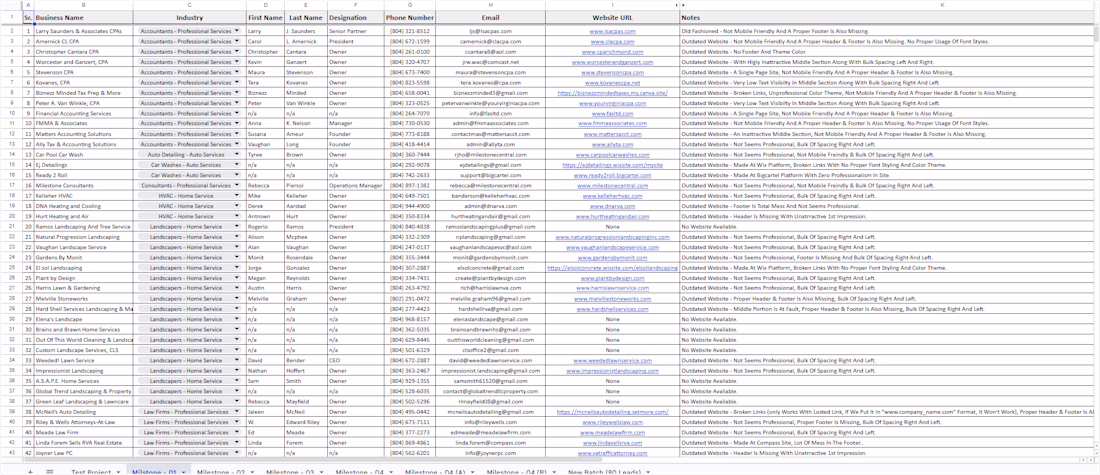Open the Milstone - 01 tab menu arrow

click(184, 472)
